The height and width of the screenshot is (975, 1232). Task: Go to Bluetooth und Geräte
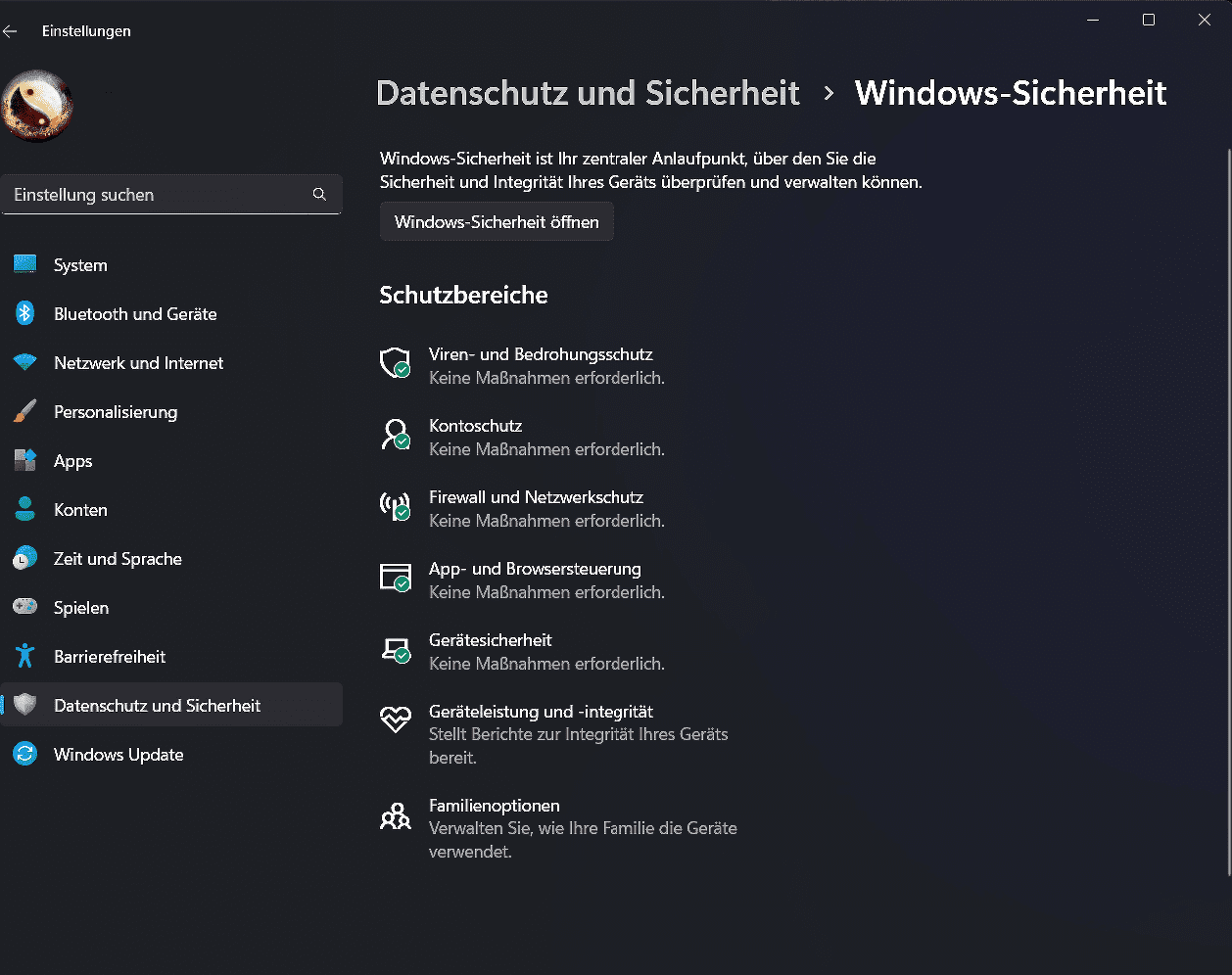pos(135,314)
